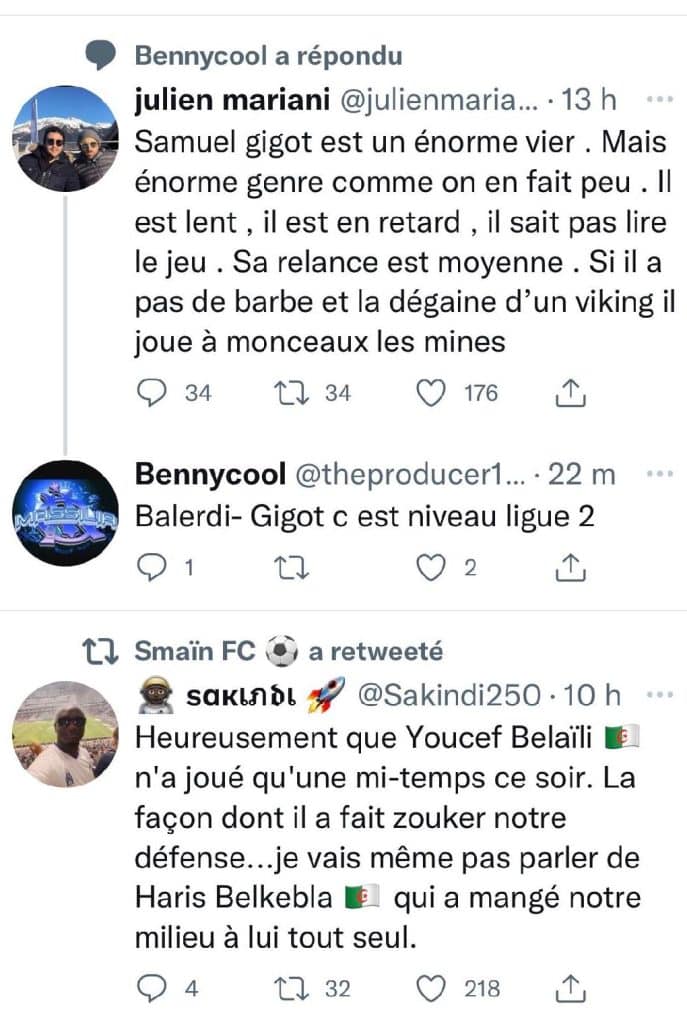This screenshot has height=1024, width=687.
Task: Like julien mariani's tweet with 176 likes
Action: 431,394
